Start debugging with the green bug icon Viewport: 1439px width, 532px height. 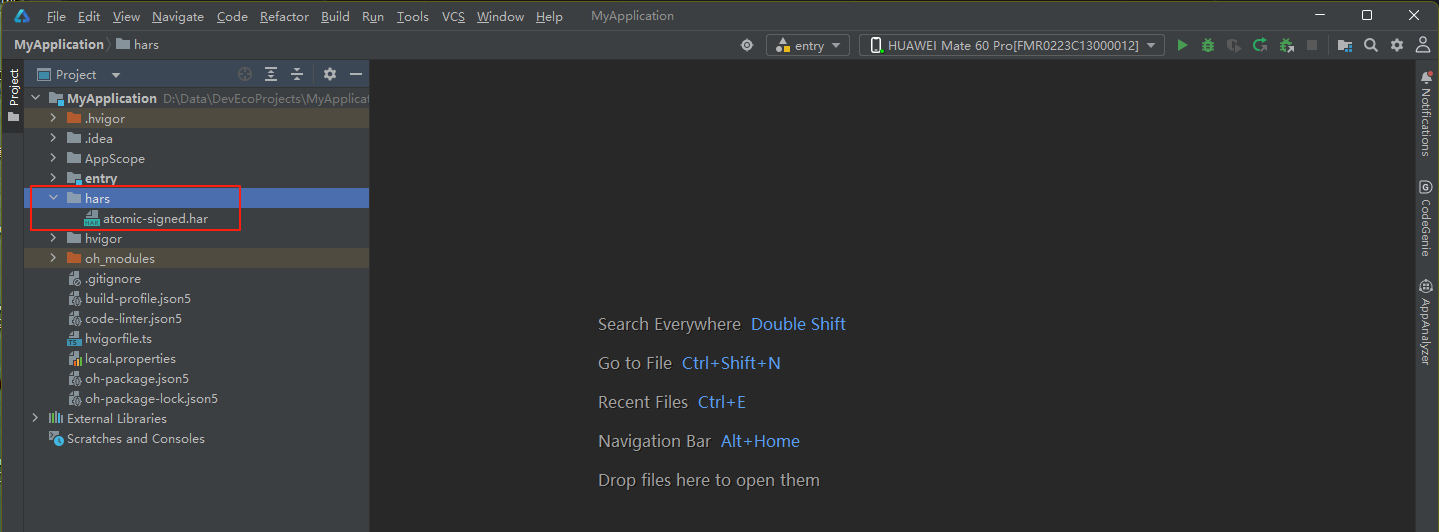point(1208,45)
